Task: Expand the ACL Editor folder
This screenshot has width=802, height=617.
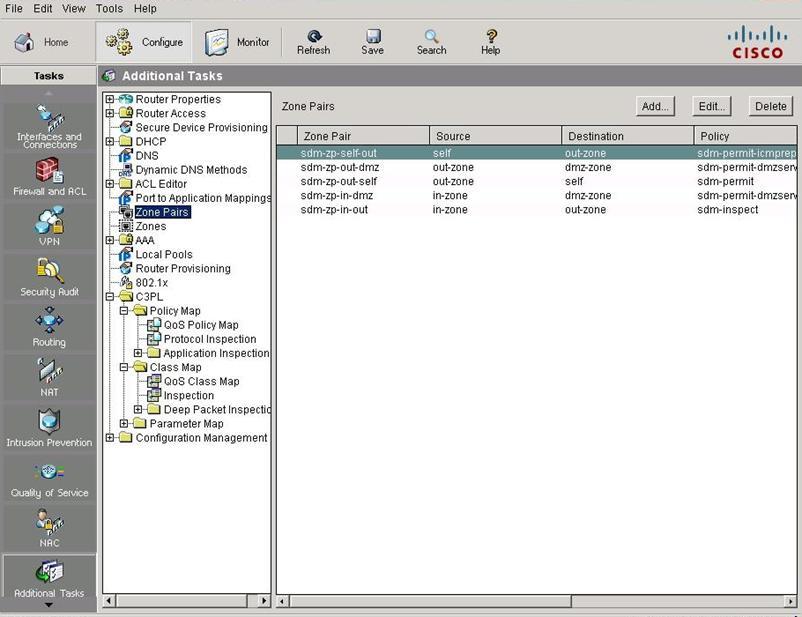Action: click(109, 184)
